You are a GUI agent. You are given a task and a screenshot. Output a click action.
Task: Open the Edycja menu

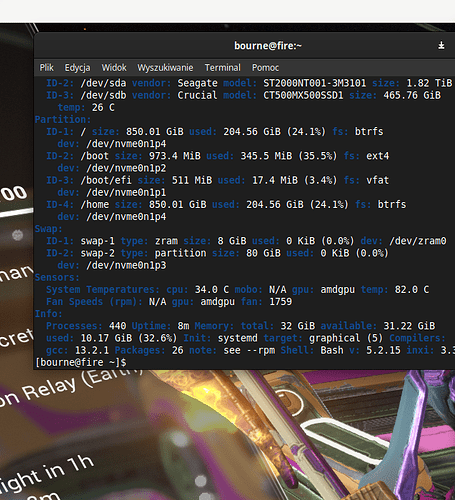77,68
